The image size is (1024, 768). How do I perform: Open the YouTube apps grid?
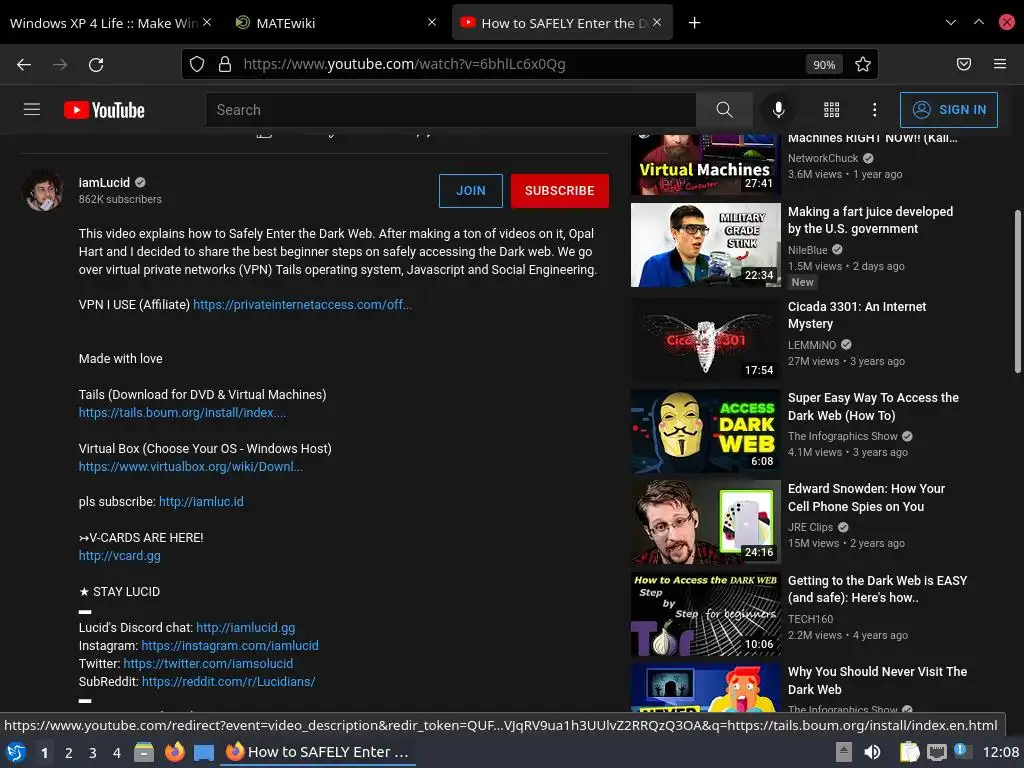tap(831, 110)
